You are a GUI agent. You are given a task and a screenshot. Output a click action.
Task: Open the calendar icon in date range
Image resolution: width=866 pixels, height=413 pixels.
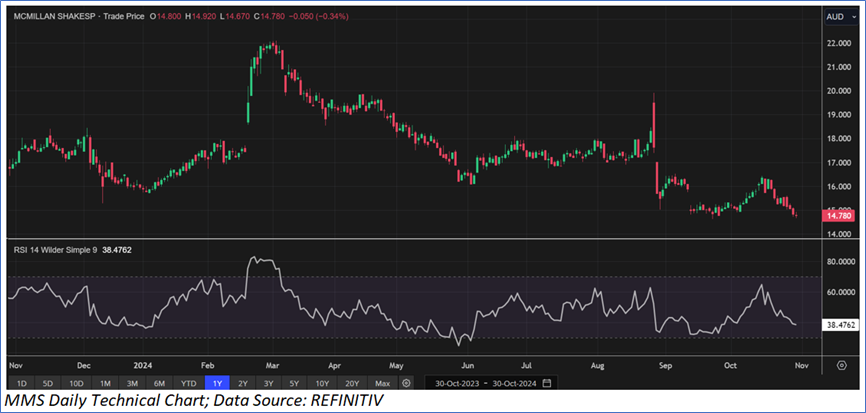tap(547, 383)
